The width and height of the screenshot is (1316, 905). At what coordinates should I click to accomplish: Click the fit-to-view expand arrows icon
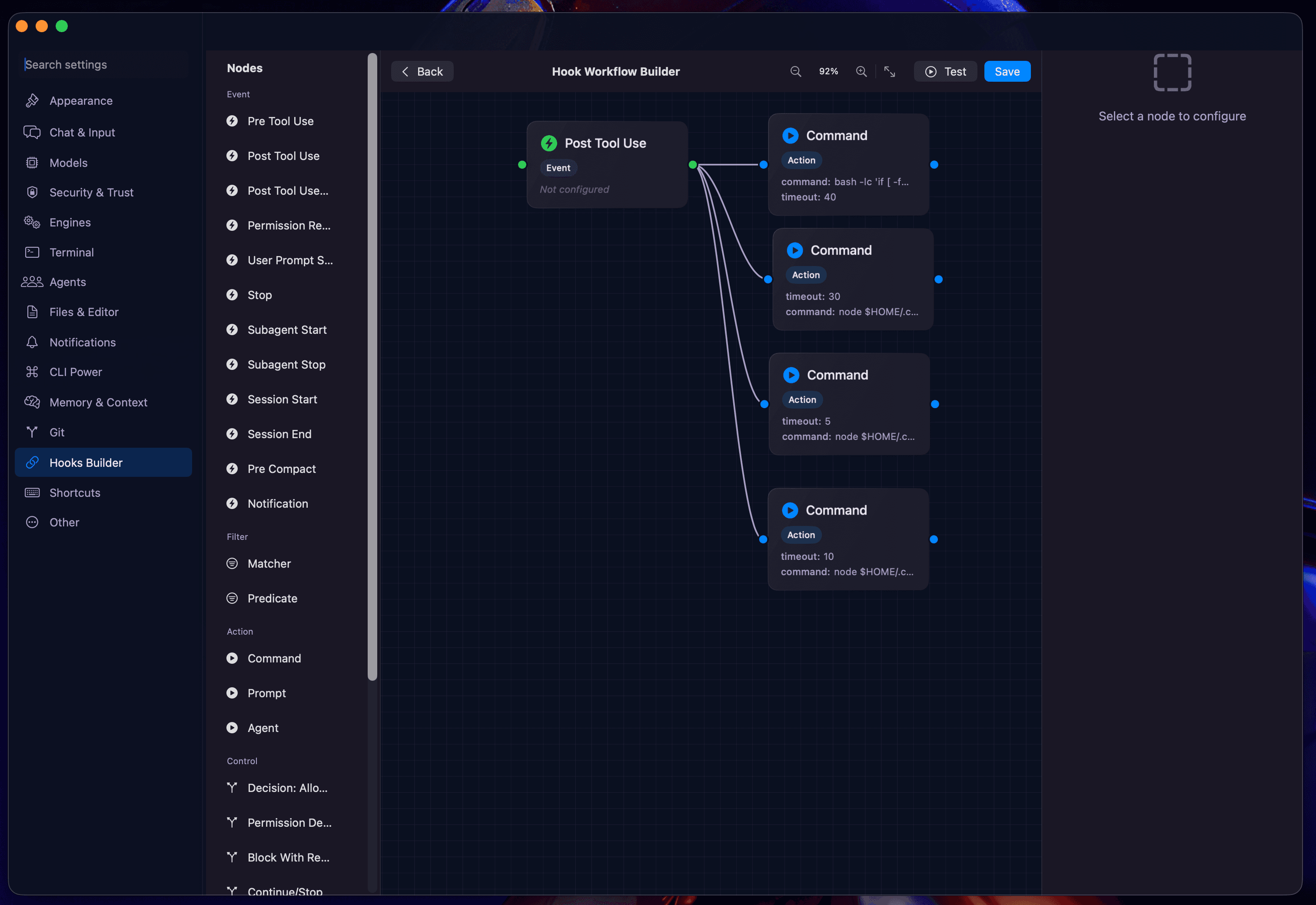click(x=890, y=71)
